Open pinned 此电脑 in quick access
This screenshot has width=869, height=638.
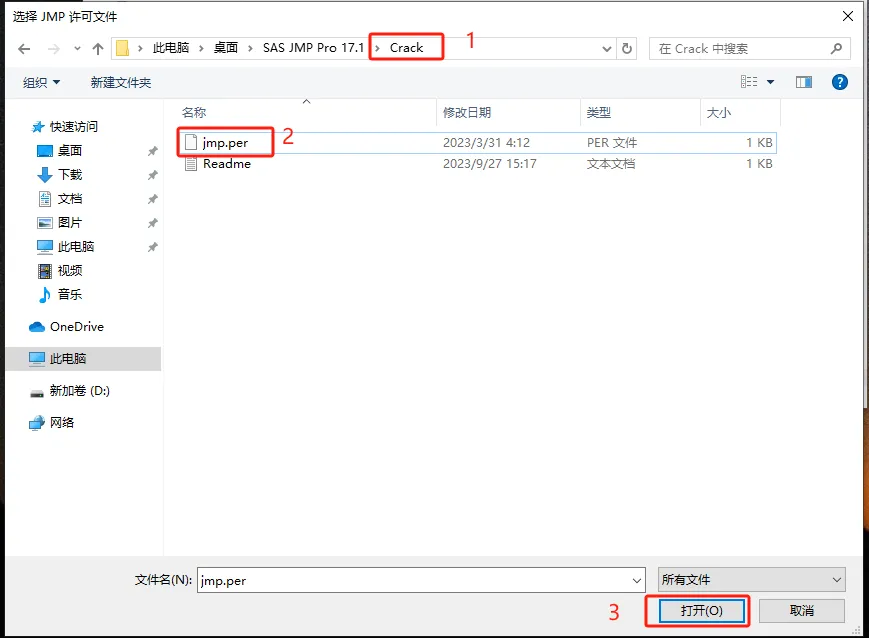pos(76,246)
